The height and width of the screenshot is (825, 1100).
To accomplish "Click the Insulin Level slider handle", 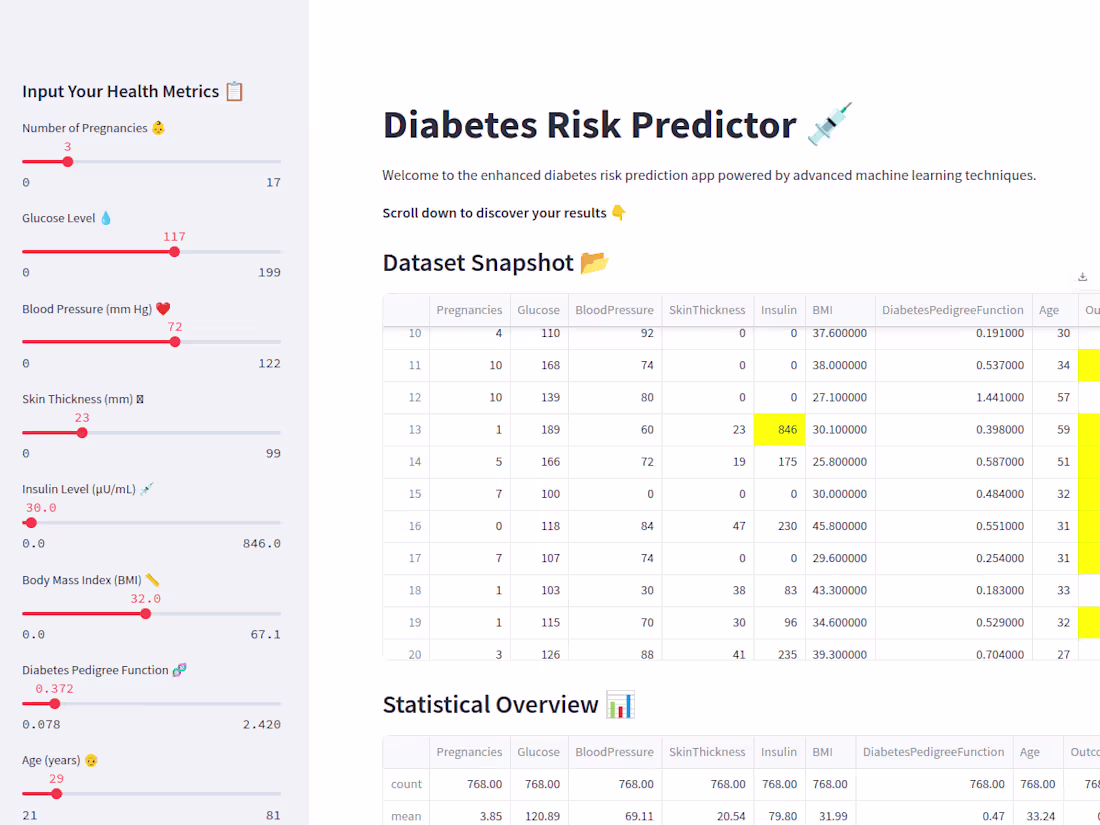I will (x=29, y=522).
